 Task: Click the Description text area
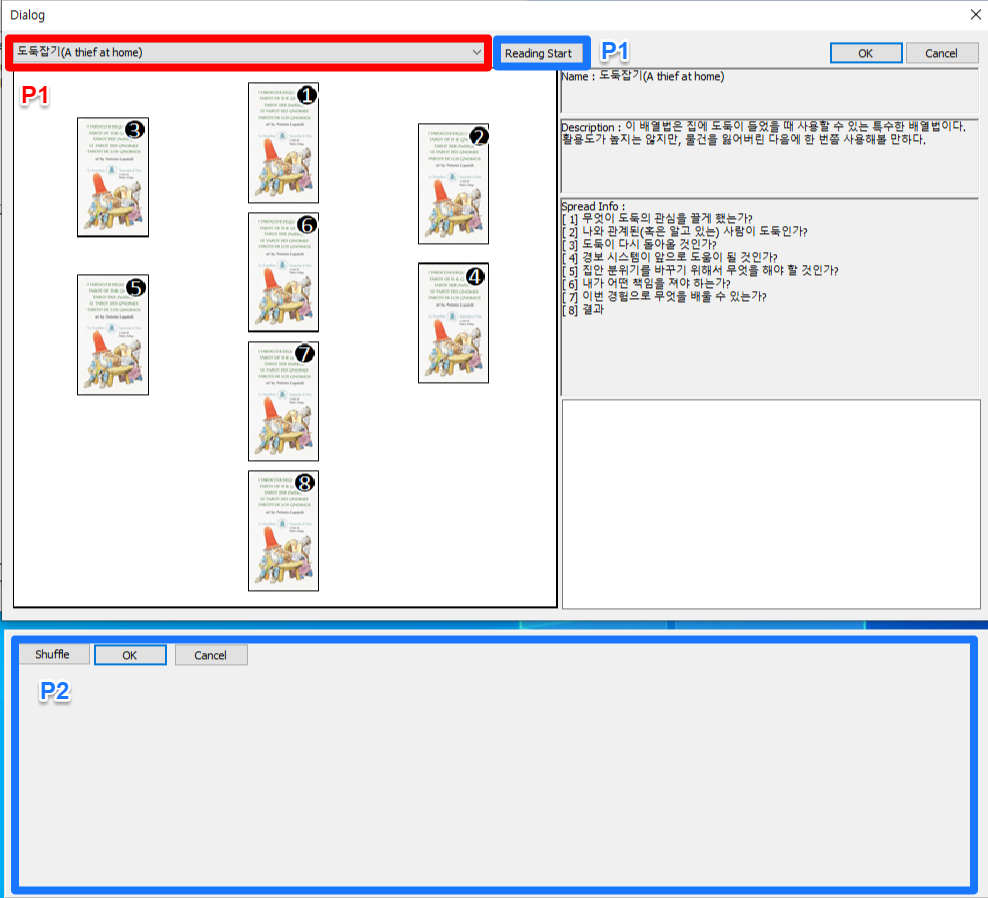point(769,156)
